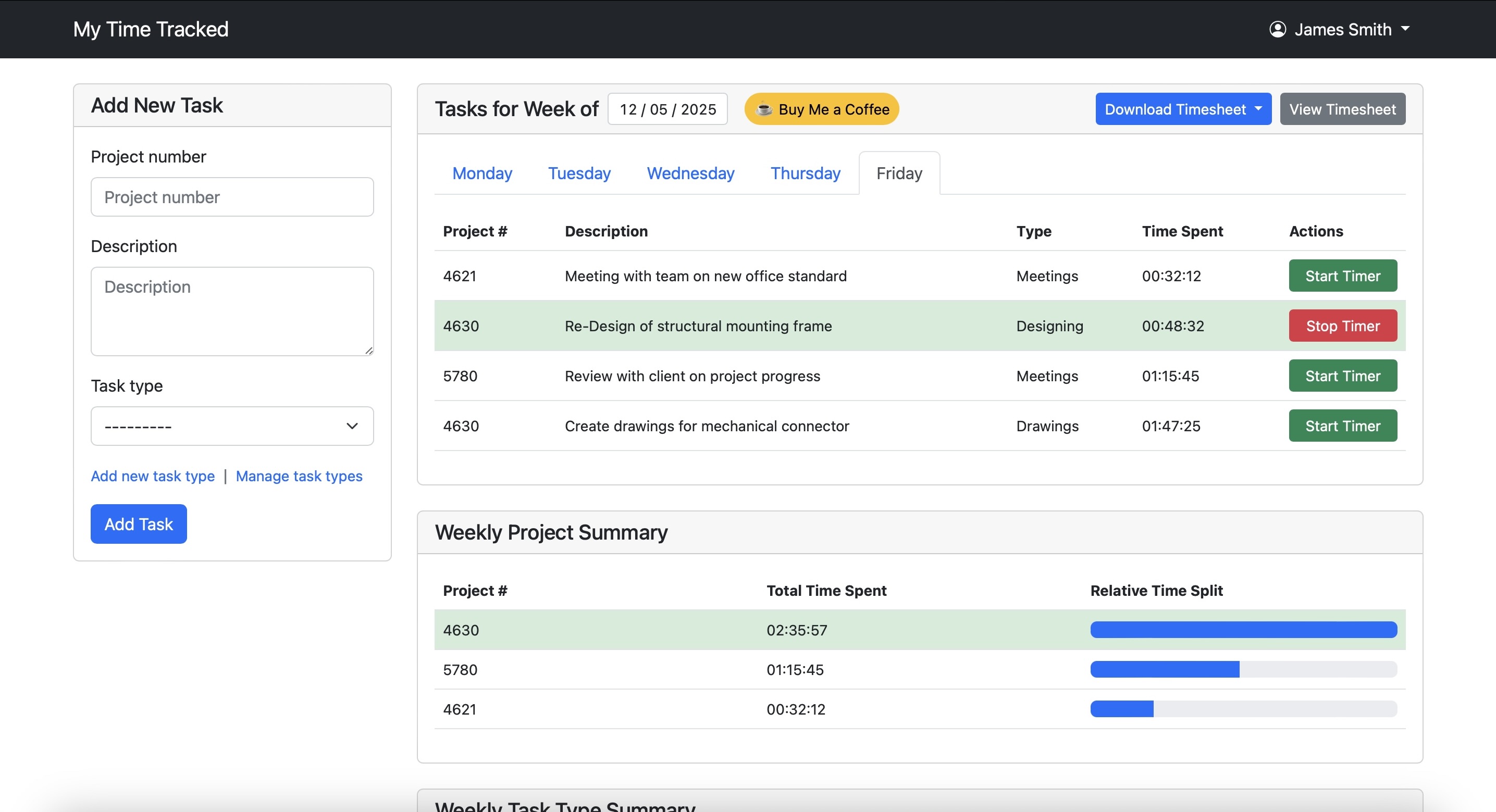Open the Manage task types link
1496x812 pixels.
pos(299,476)
